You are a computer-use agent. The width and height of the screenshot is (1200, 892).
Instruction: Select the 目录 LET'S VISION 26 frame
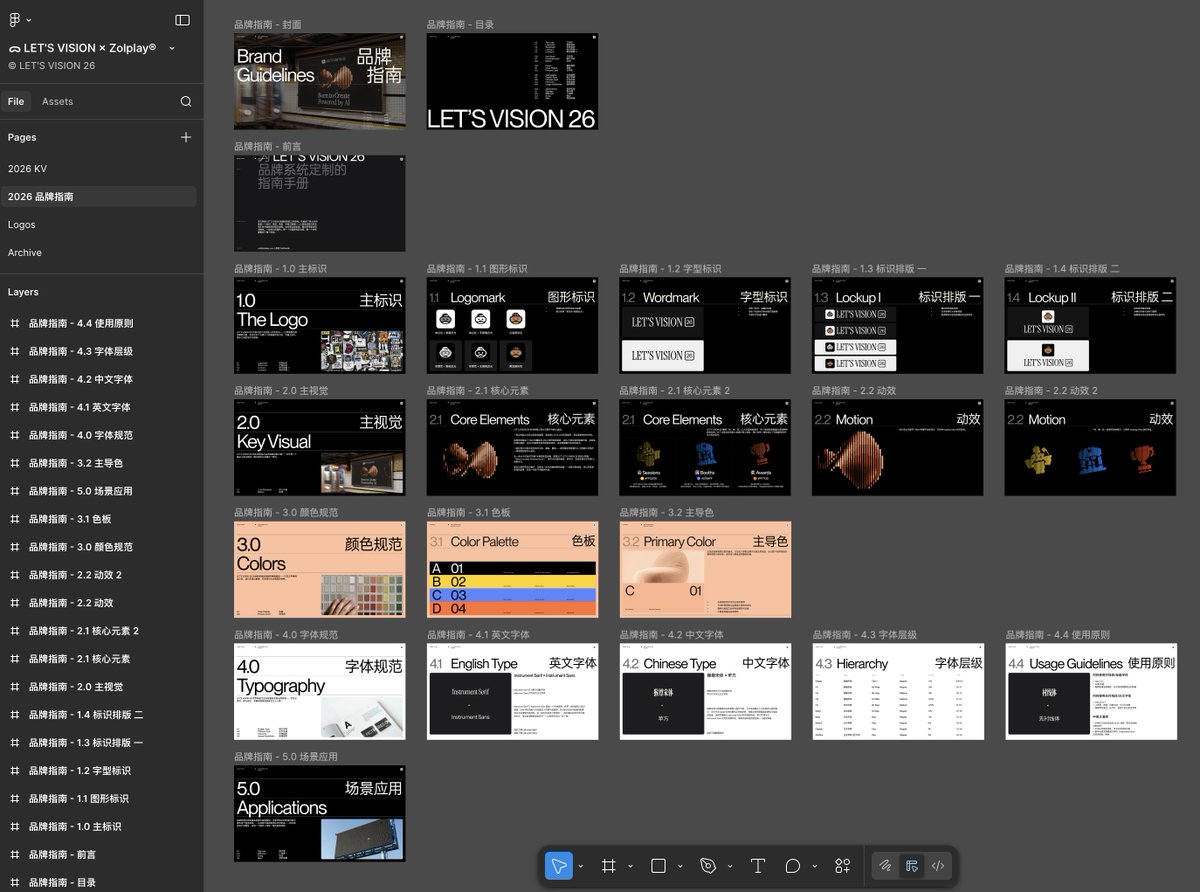pyautogui.click(x=512, y=81)
